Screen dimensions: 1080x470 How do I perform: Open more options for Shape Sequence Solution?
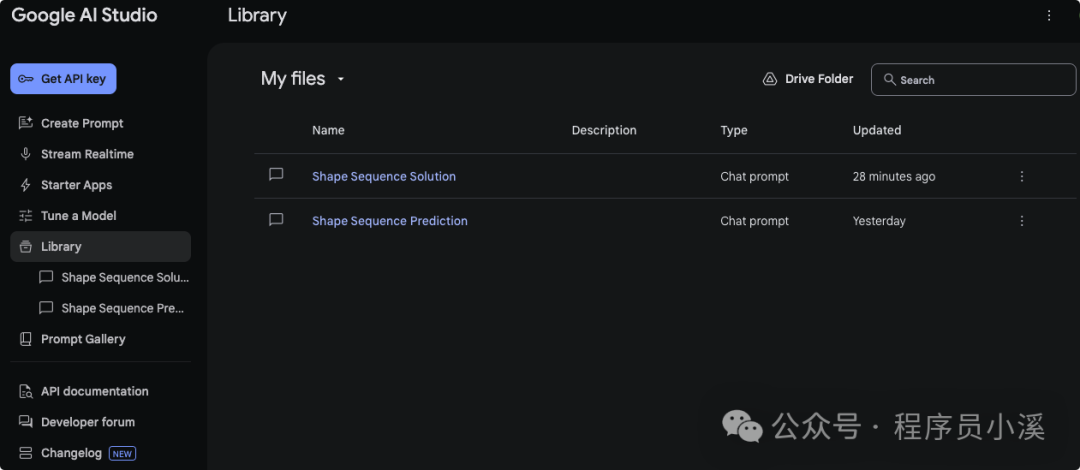1022,176
